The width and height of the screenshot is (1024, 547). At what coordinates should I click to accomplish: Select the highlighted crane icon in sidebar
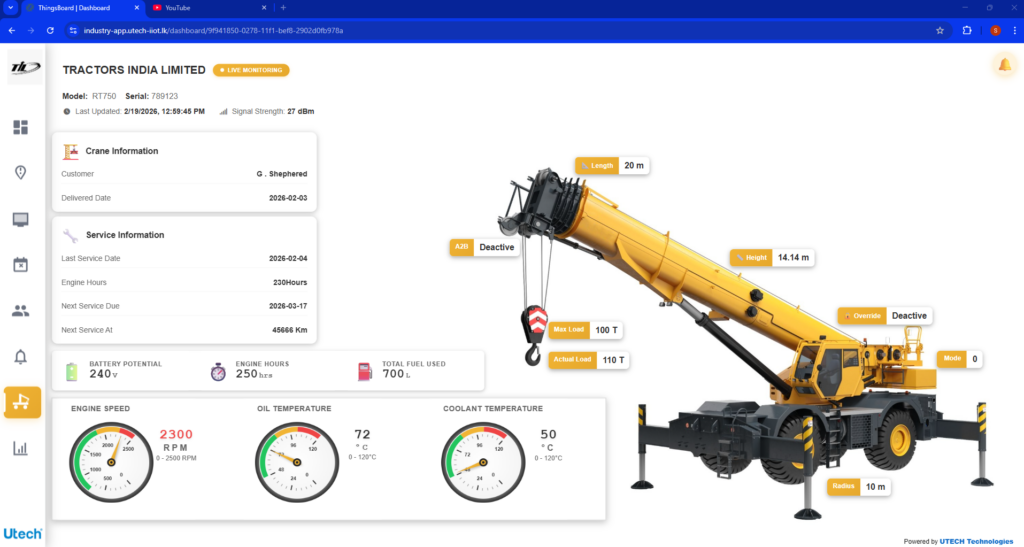pyautogui.click(x=22, y=402)
